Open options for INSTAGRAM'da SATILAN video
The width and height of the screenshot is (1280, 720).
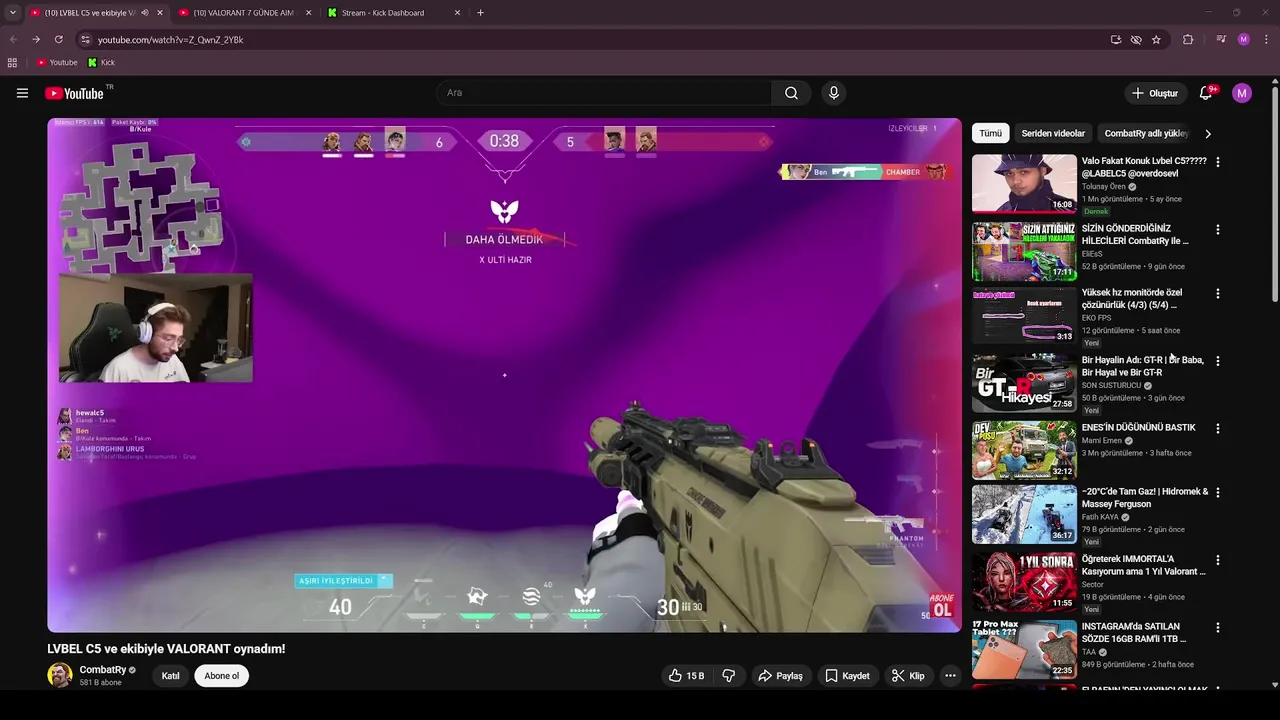pos(1217,628)
